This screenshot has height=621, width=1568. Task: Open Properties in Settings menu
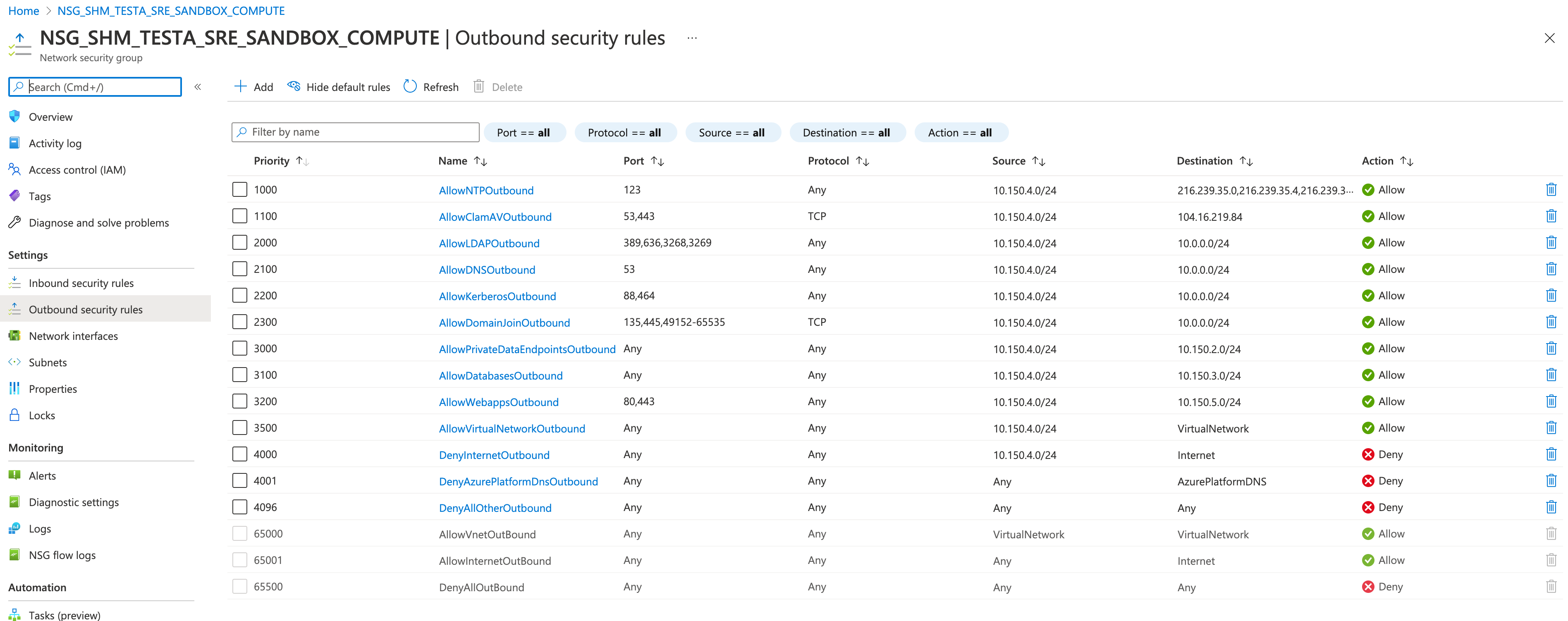[x=53, y=389]
